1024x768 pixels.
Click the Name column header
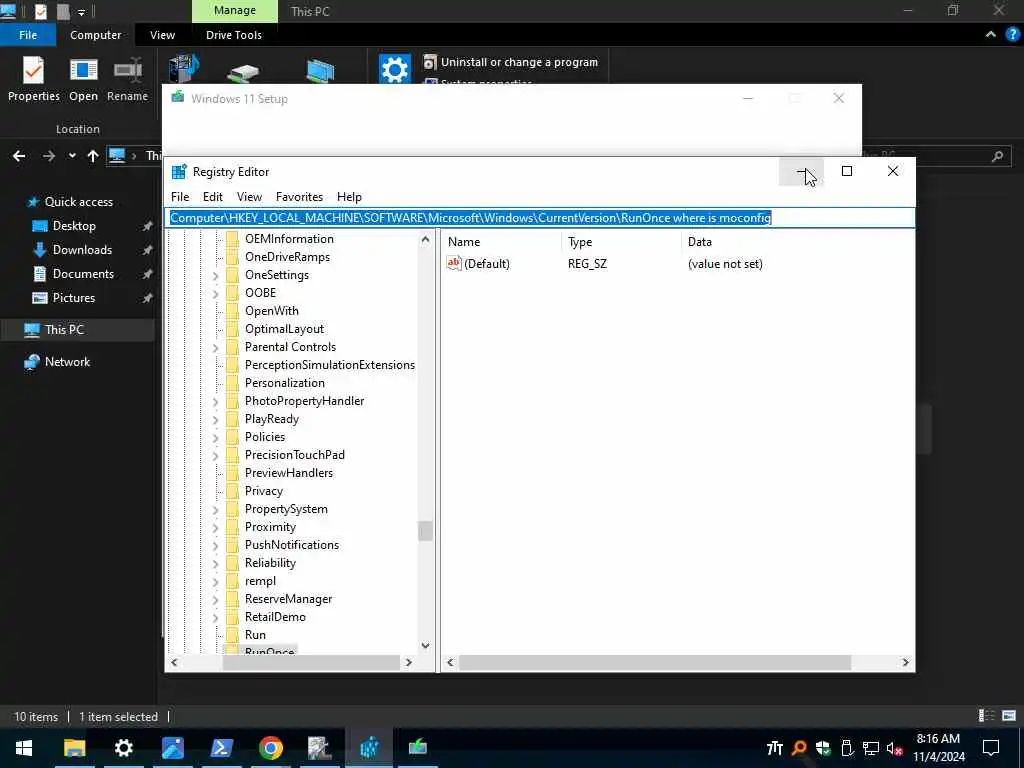click(x=464, y=242)
